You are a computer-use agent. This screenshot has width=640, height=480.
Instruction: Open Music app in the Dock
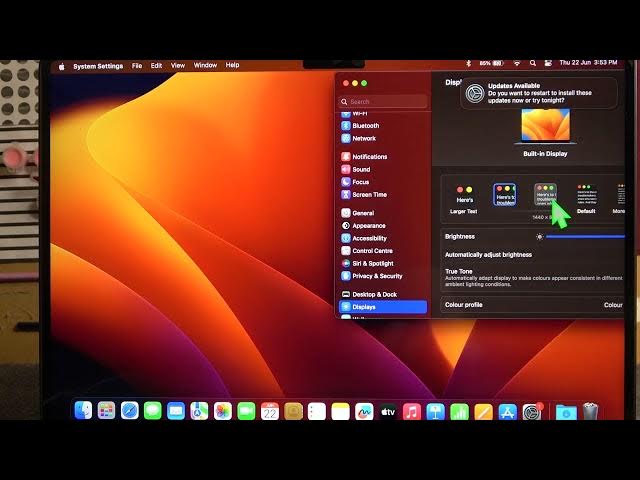[412, 411]
